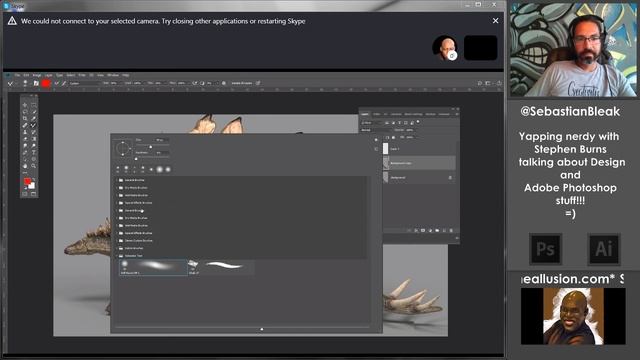Select the Zoom tool in toolbox

[x=33, y=166]
